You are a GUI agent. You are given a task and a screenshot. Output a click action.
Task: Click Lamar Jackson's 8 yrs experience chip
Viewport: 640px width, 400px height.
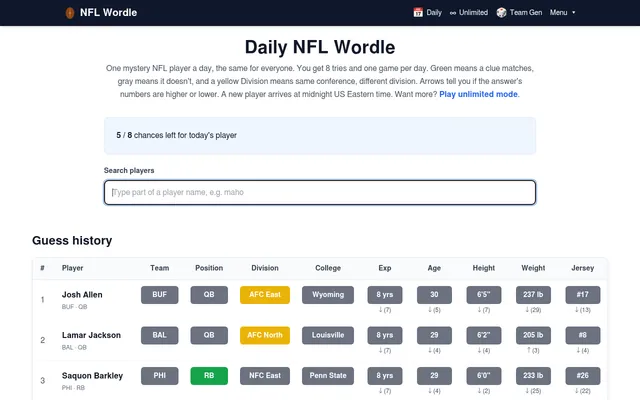pos(384,335)
